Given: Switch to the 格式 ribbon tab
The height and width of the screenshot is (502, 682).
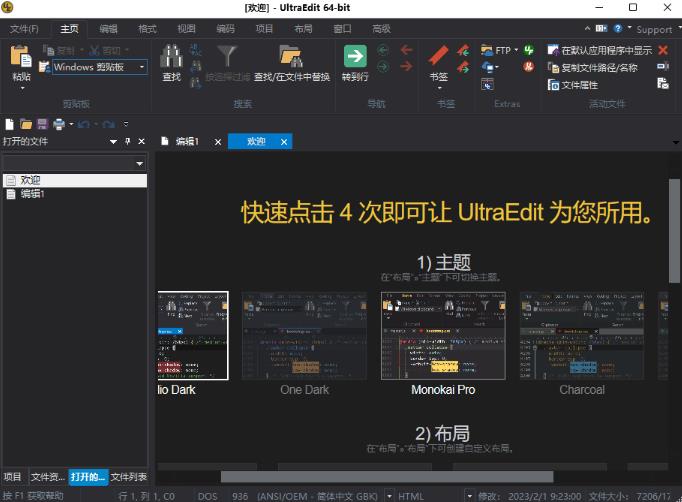Looking at the screenshot, I should point(147,29).
